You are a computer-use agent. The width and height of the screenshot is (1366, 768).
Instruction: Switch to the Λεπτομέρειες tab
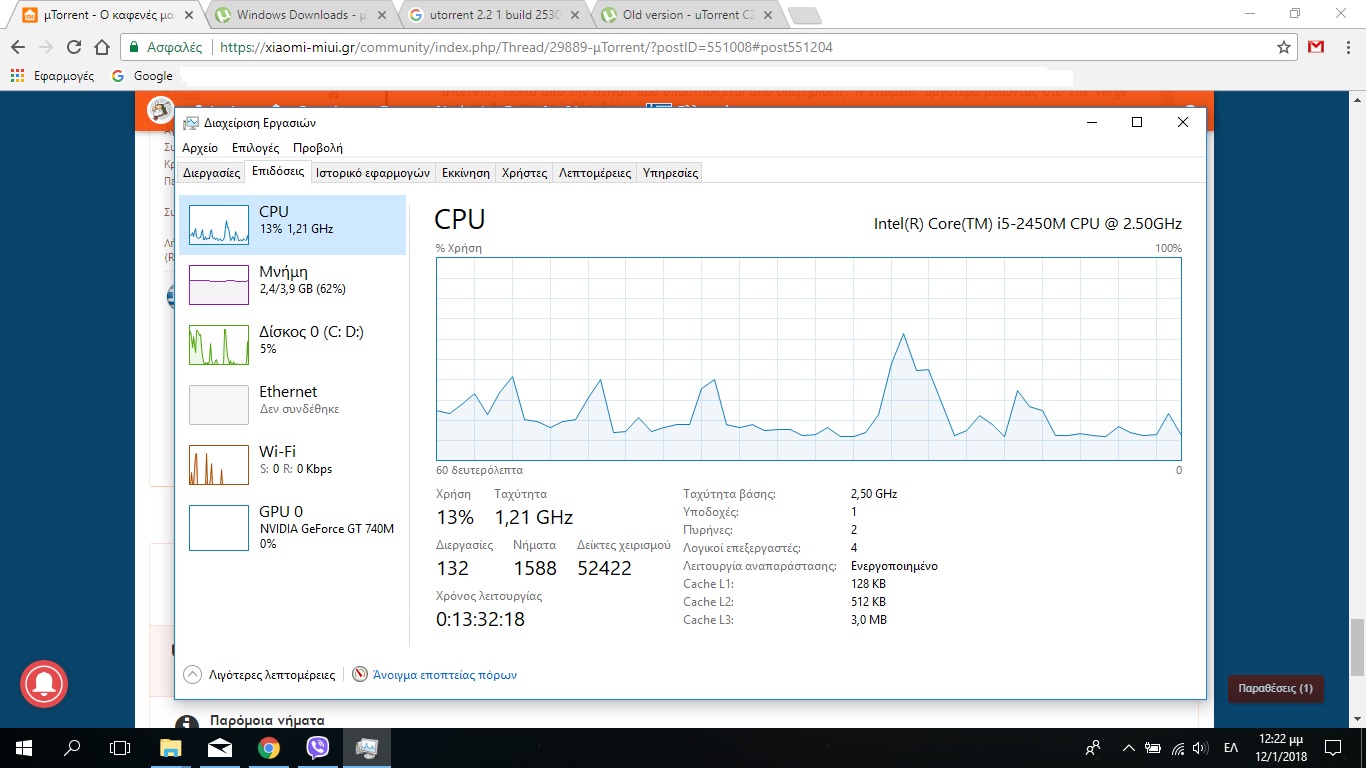[x=595, y=173]
